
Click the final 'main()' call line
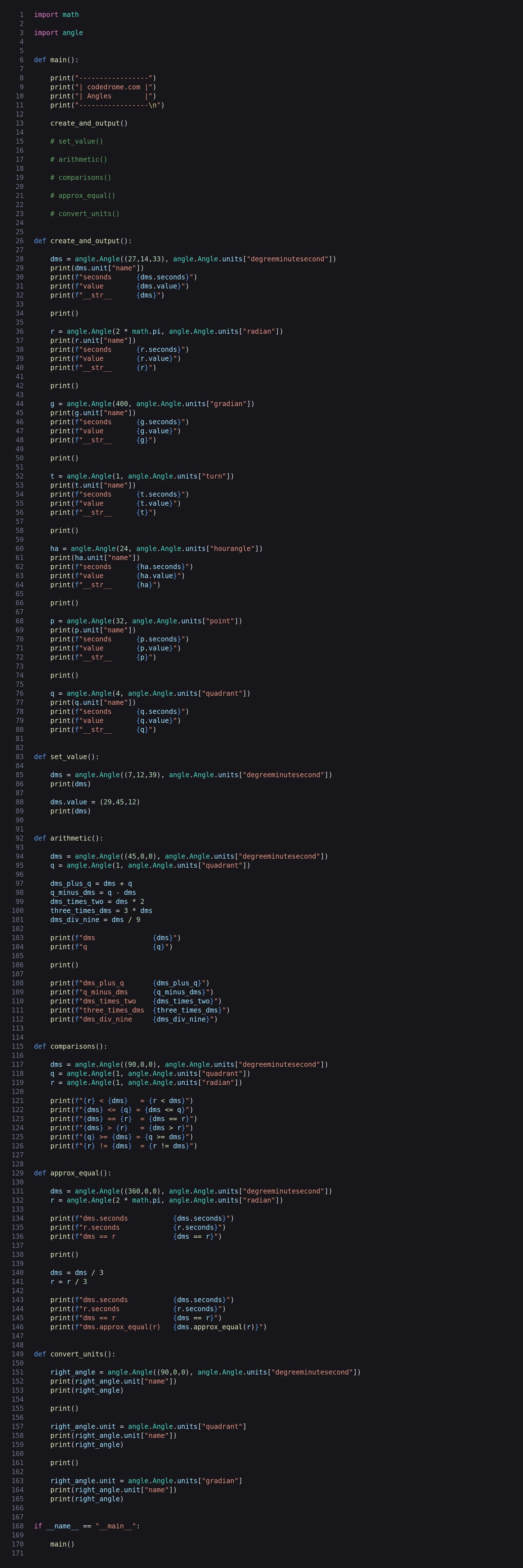(x=63, y=1544)
